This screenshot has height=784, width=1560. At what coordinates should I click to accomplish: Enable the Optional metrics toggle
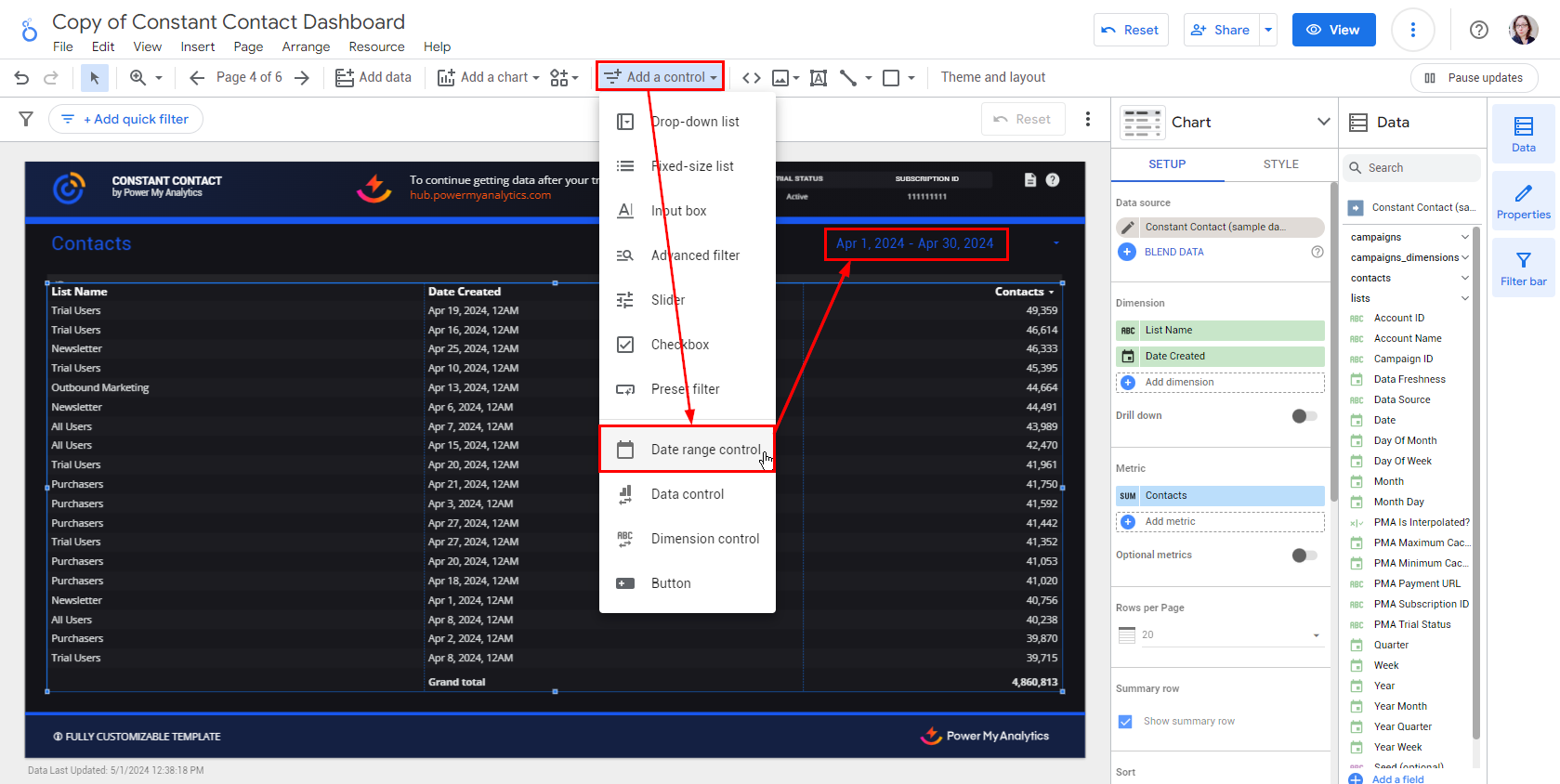click(x=1304, y=555)
